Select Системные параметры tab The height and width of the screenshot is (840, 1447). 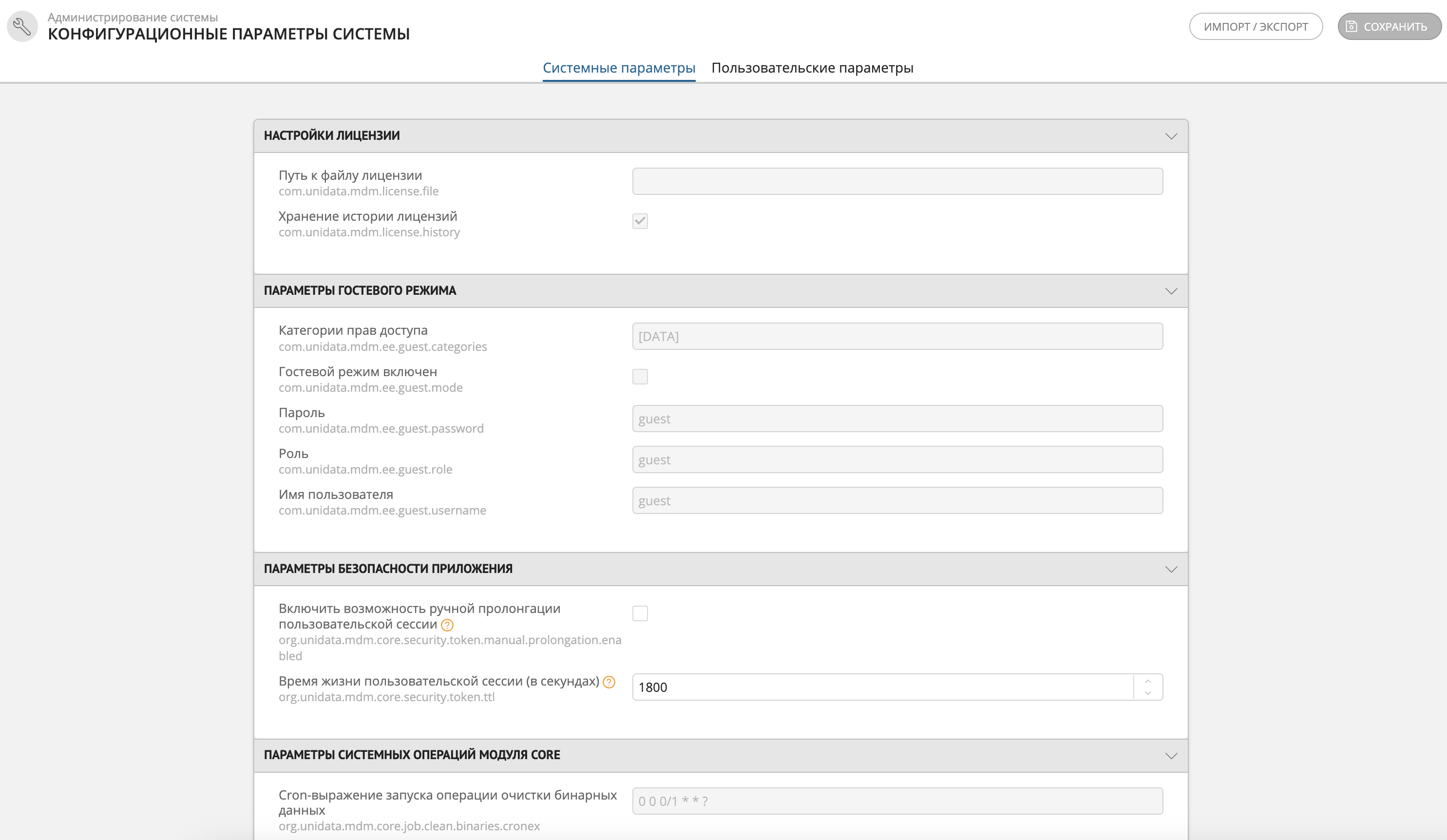click(x=618, y=68)
